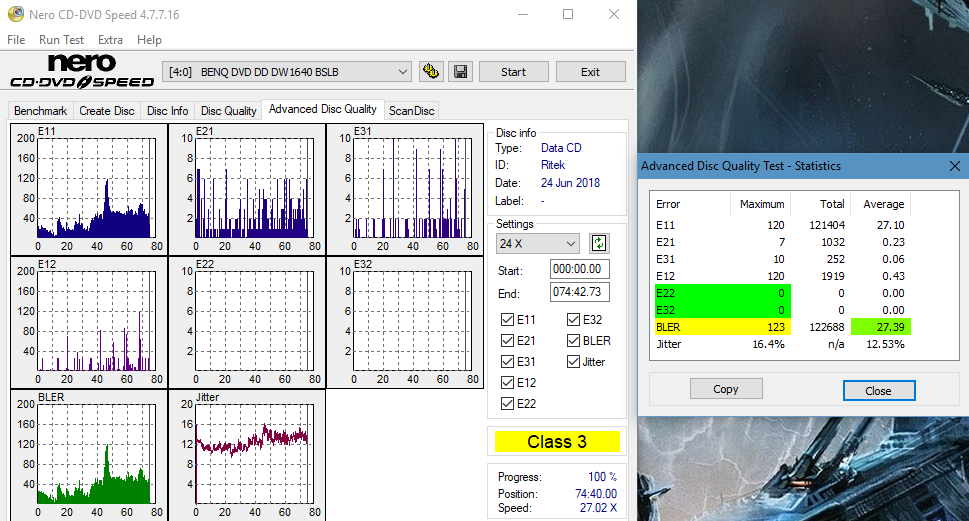Click the Start time input field
This screenshot has height=521, width=969.
(580, 269)
